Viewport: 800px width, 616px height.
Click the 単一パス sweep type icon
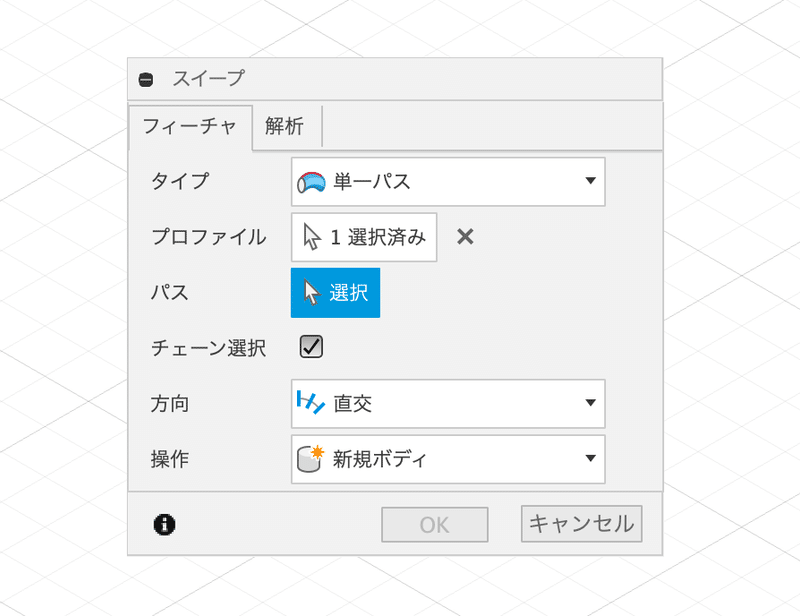pos(311,182)
